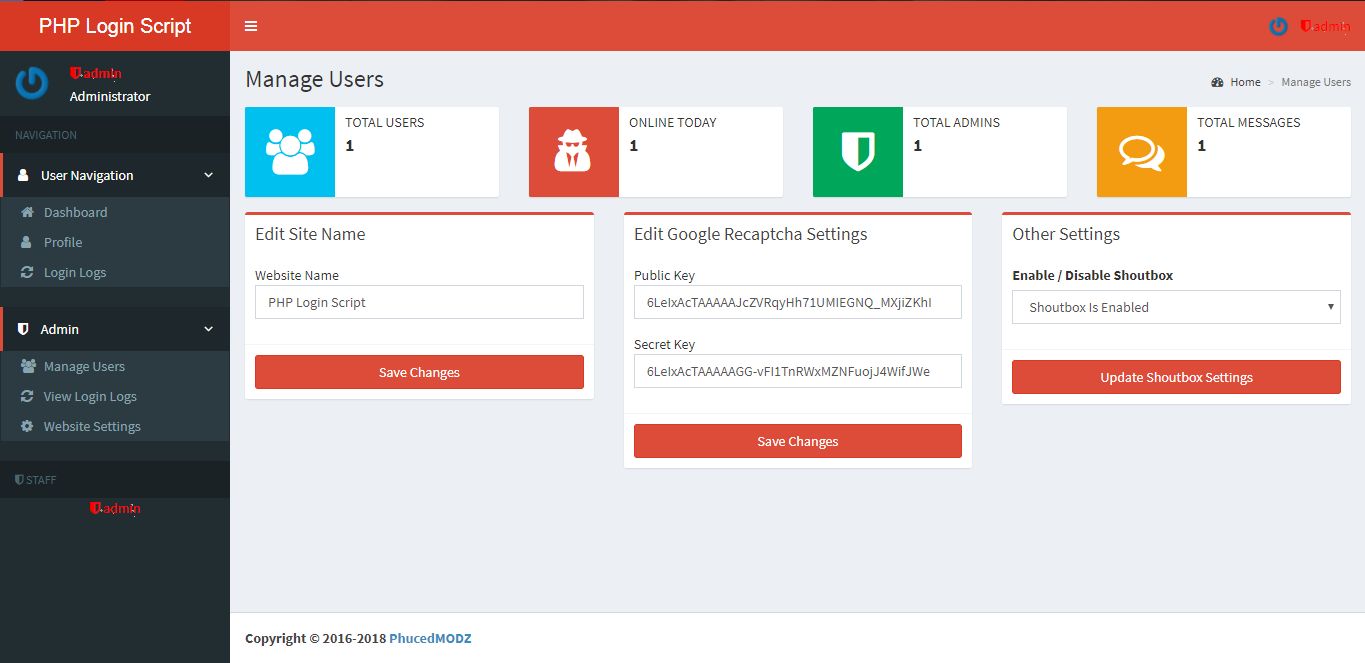Click the power avatar icon in sidebar
This screenshot has width=1365, height=663.
click(x=32, y=83)
